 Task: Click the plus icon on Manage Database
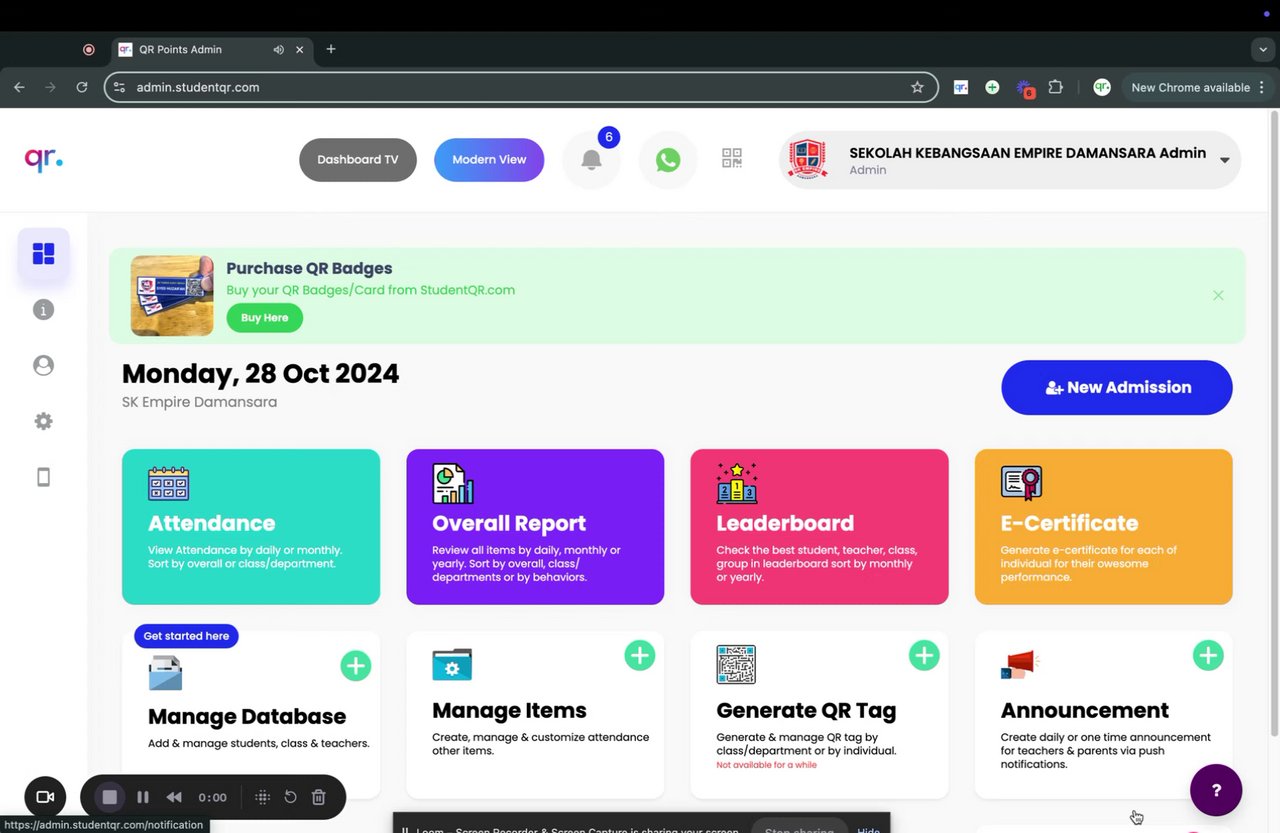click(x=355, y=665)
